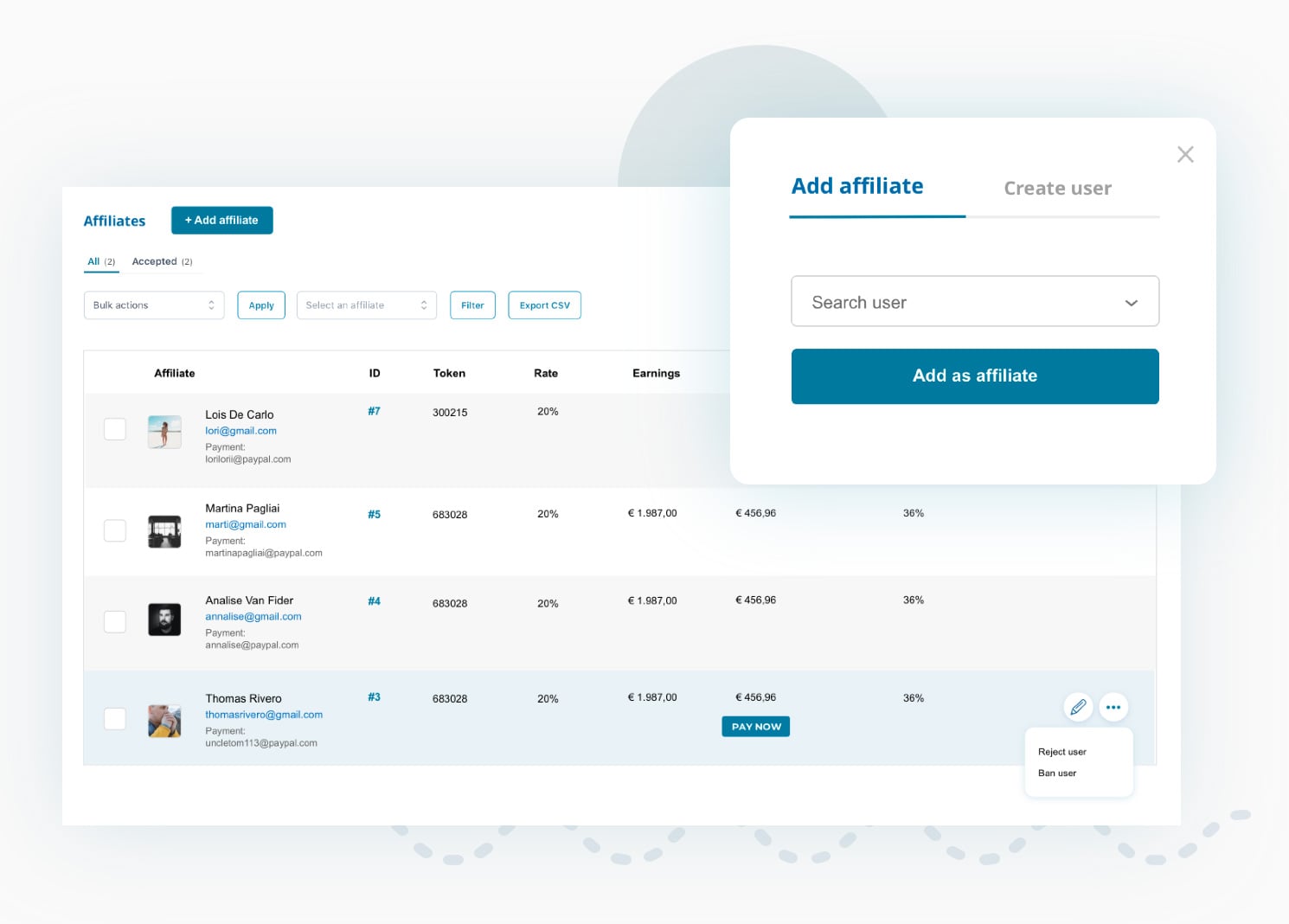
Task: Choose Reject user from the context menu
Action: pyautogui.click(x=1061, y=751)
